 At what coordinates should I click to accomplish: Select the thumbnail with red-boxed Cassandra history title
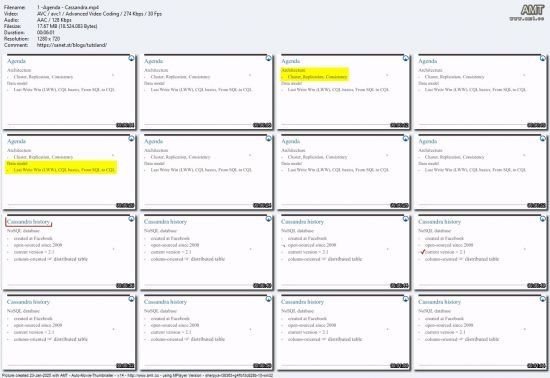point(69,252)
